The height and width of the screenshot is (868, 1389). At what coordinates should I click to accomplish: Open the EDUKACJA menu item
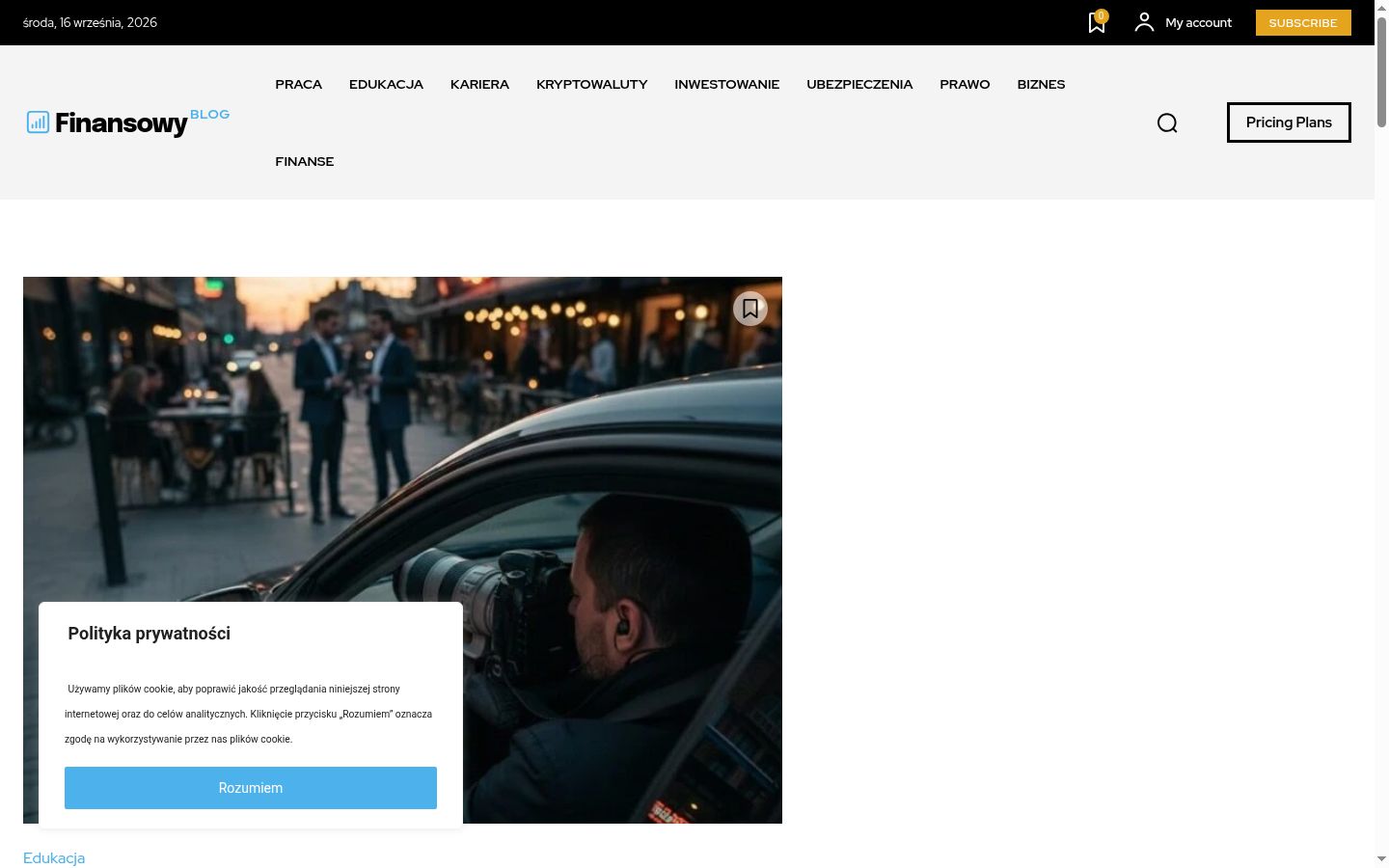tap(386, 84)
